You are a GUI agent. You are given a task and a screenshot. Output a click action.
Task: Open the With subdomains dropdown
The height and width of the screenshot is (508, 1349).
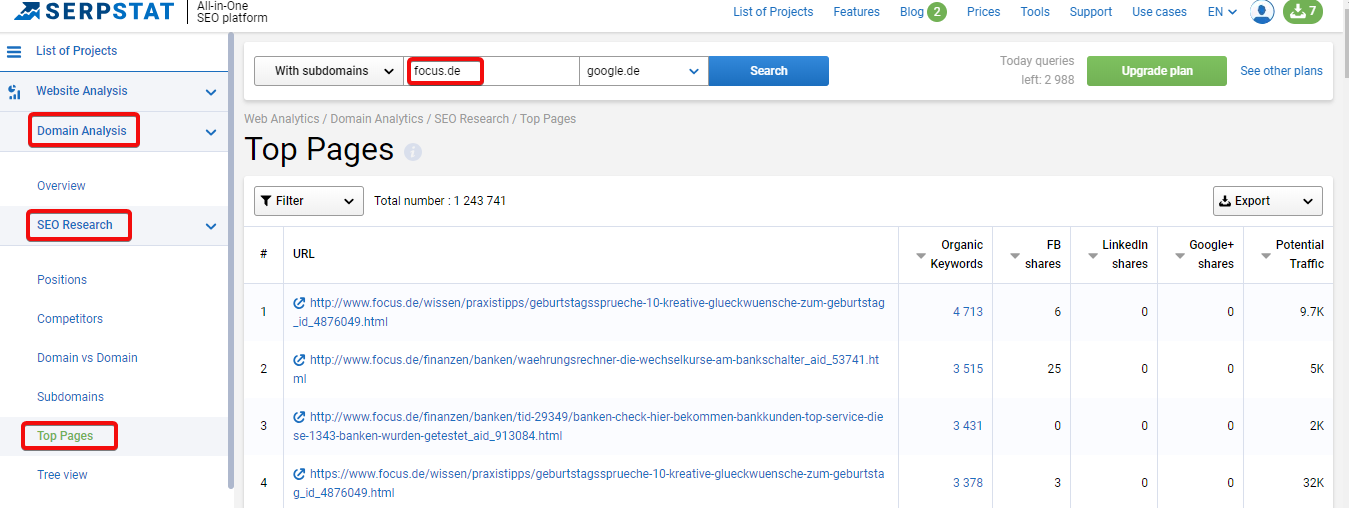329,71
